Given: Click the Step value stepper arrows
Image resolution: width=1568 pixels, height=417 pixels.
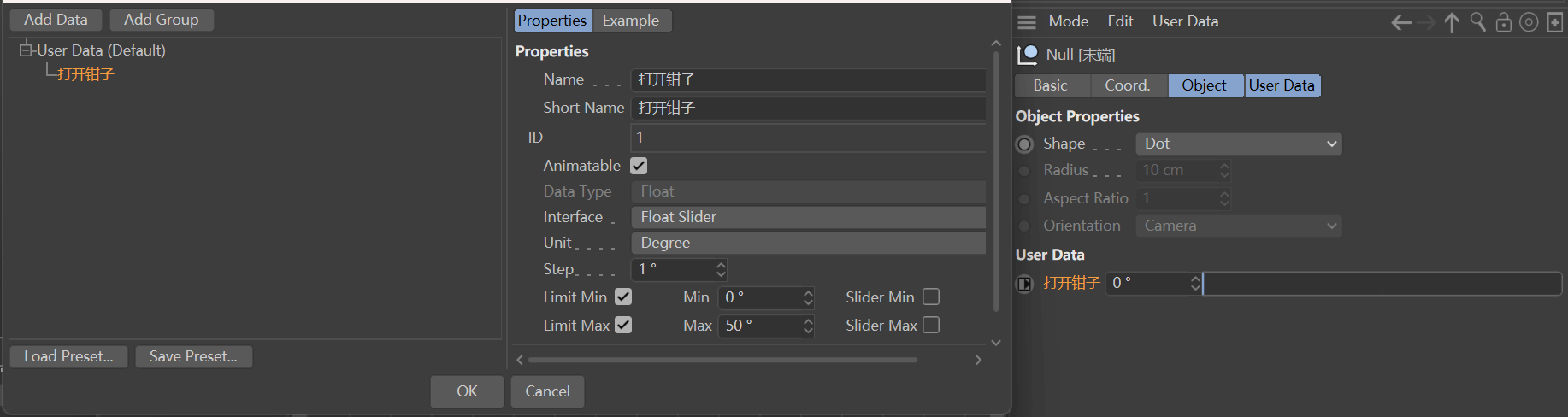Looking at the screenshot, I should (x=721, y=270).
